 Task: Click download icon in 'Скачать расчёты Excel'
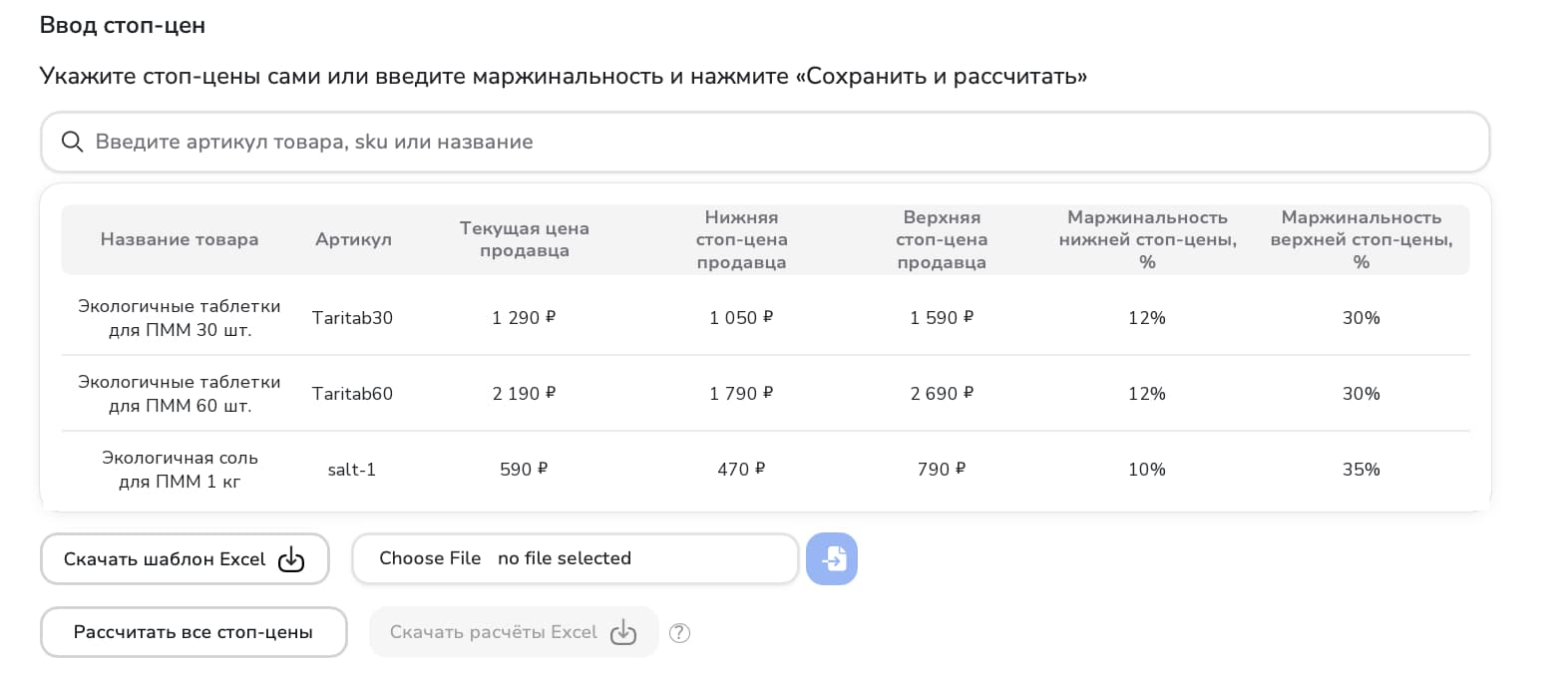tap(623, 632)
